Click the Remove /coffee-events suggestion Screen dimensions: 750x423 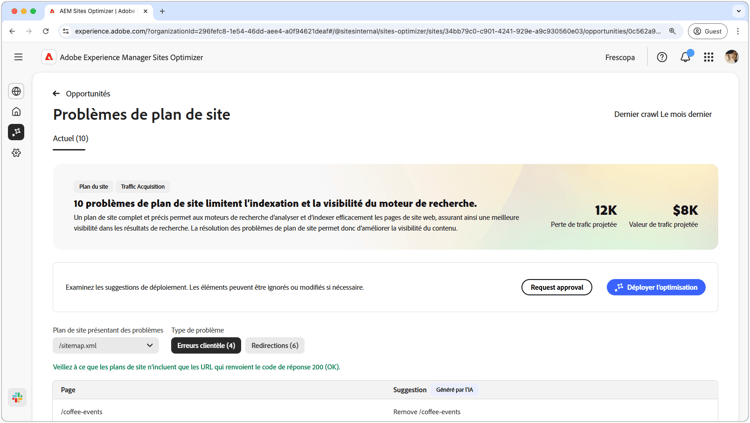tap(427, 412)
